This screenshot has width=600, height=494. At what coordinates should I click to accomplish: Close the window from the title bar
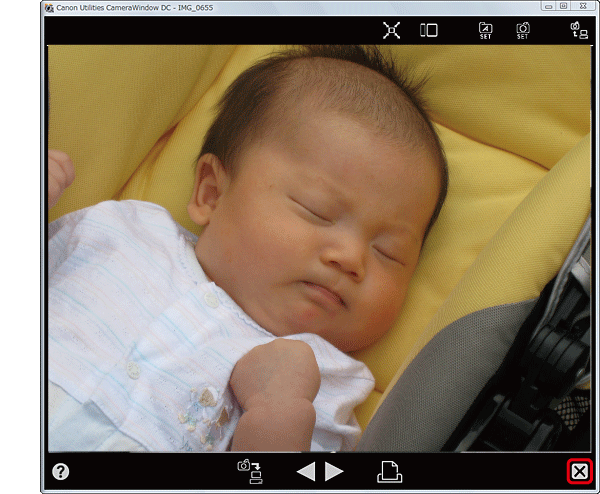point(583,6)
